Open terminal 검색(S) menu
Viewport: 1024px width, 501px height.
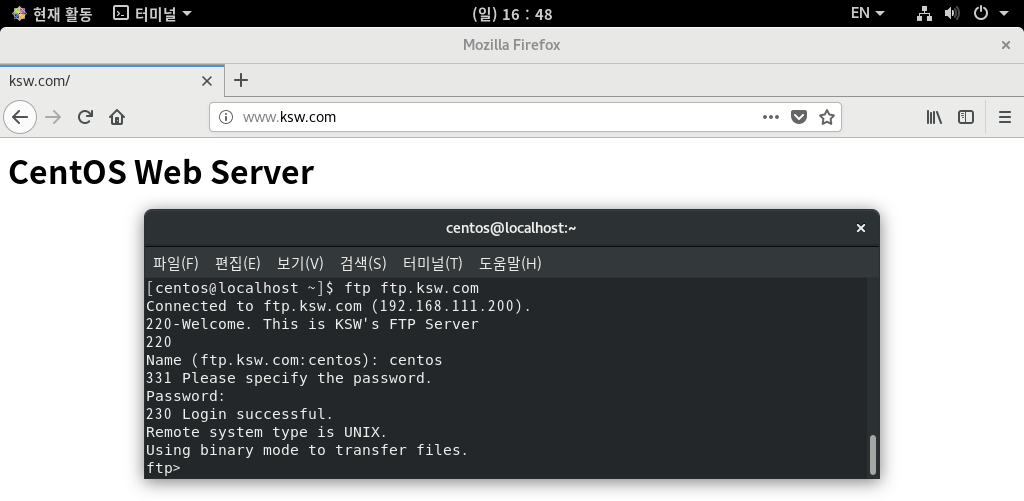click(x=363, y=263)
